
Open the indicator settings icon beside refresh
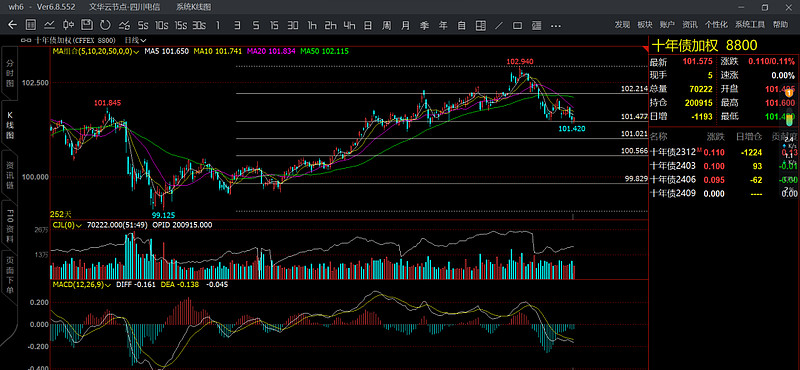124,24
